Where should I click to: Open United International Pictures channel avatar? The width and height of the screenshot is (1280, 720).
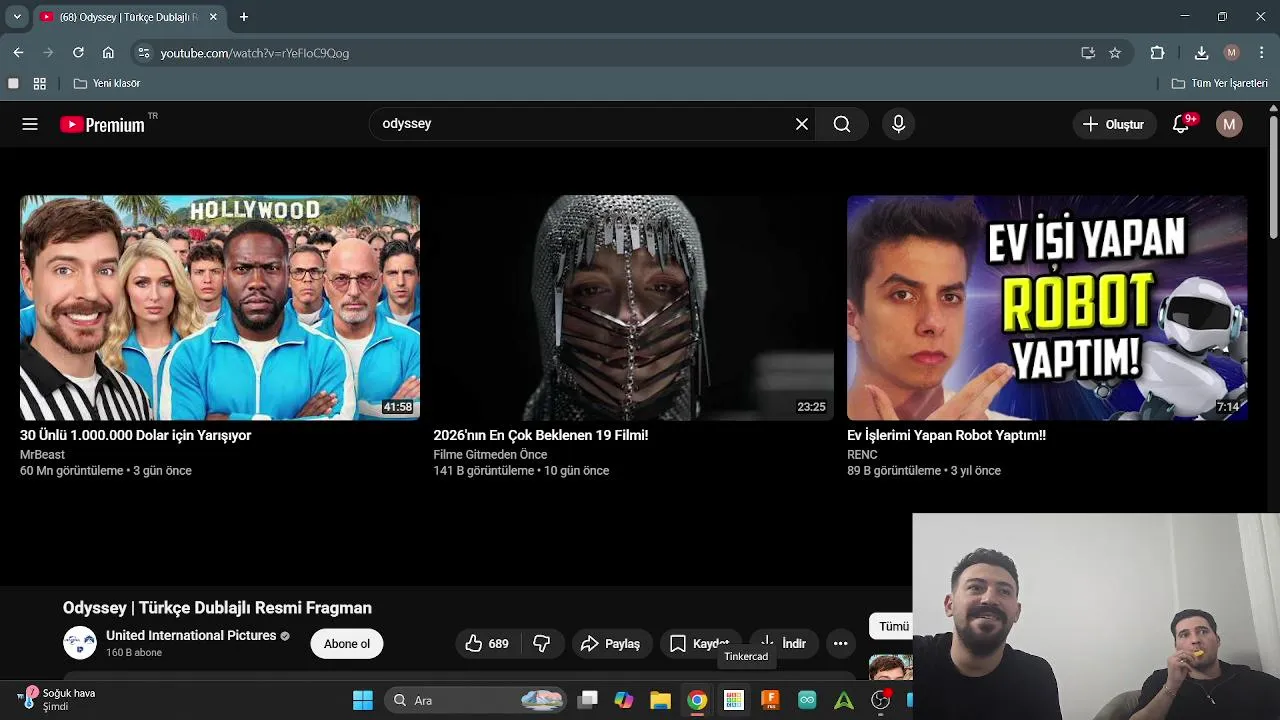pos(80,643)
